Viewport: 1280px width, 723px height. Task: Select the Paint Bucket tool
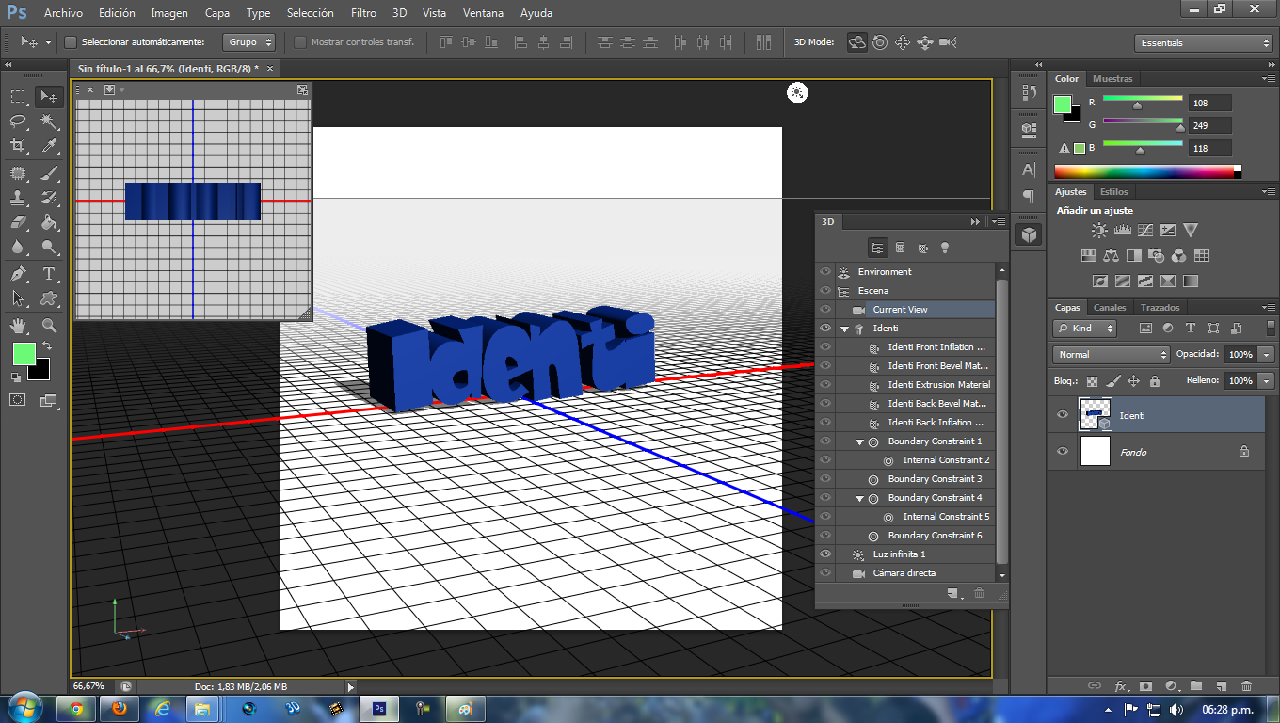coord(48,223)
